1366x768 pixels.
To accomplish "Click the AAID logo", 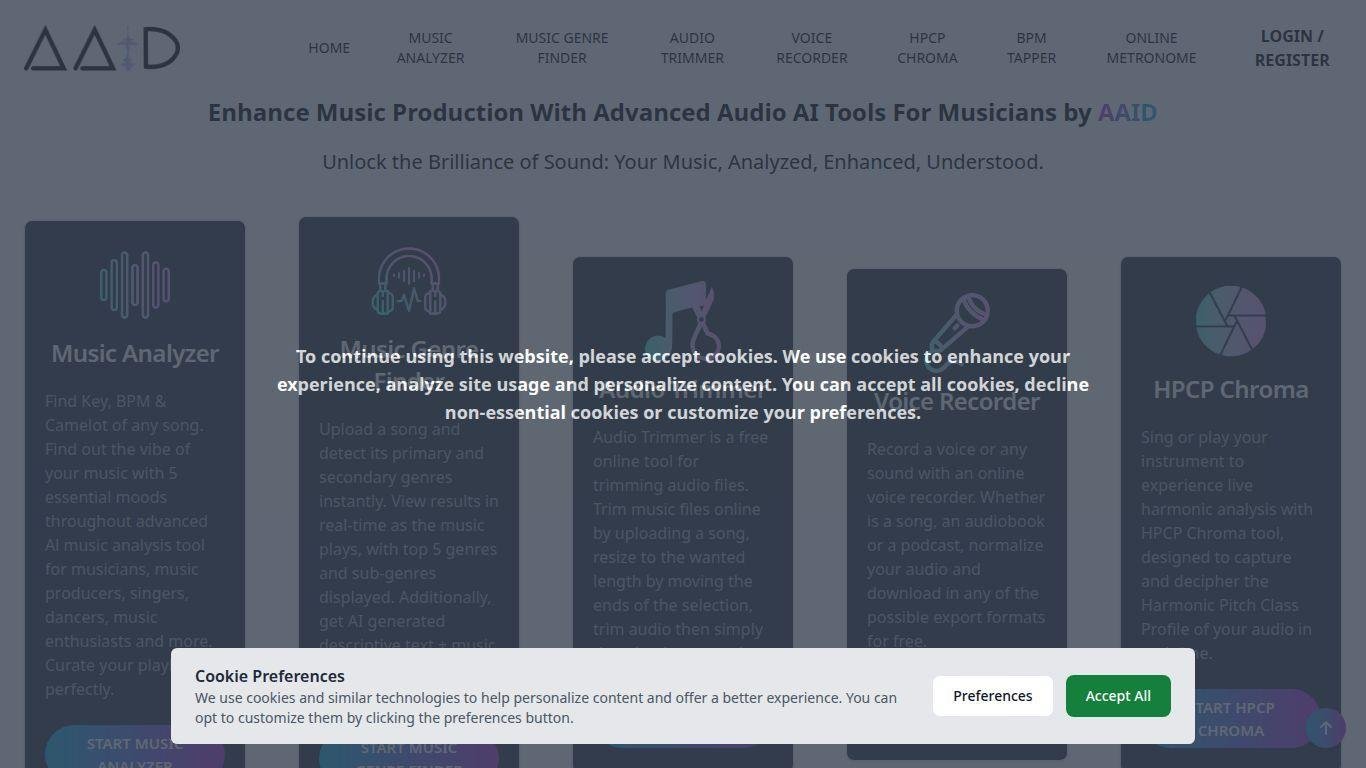I will coord(102,48).
